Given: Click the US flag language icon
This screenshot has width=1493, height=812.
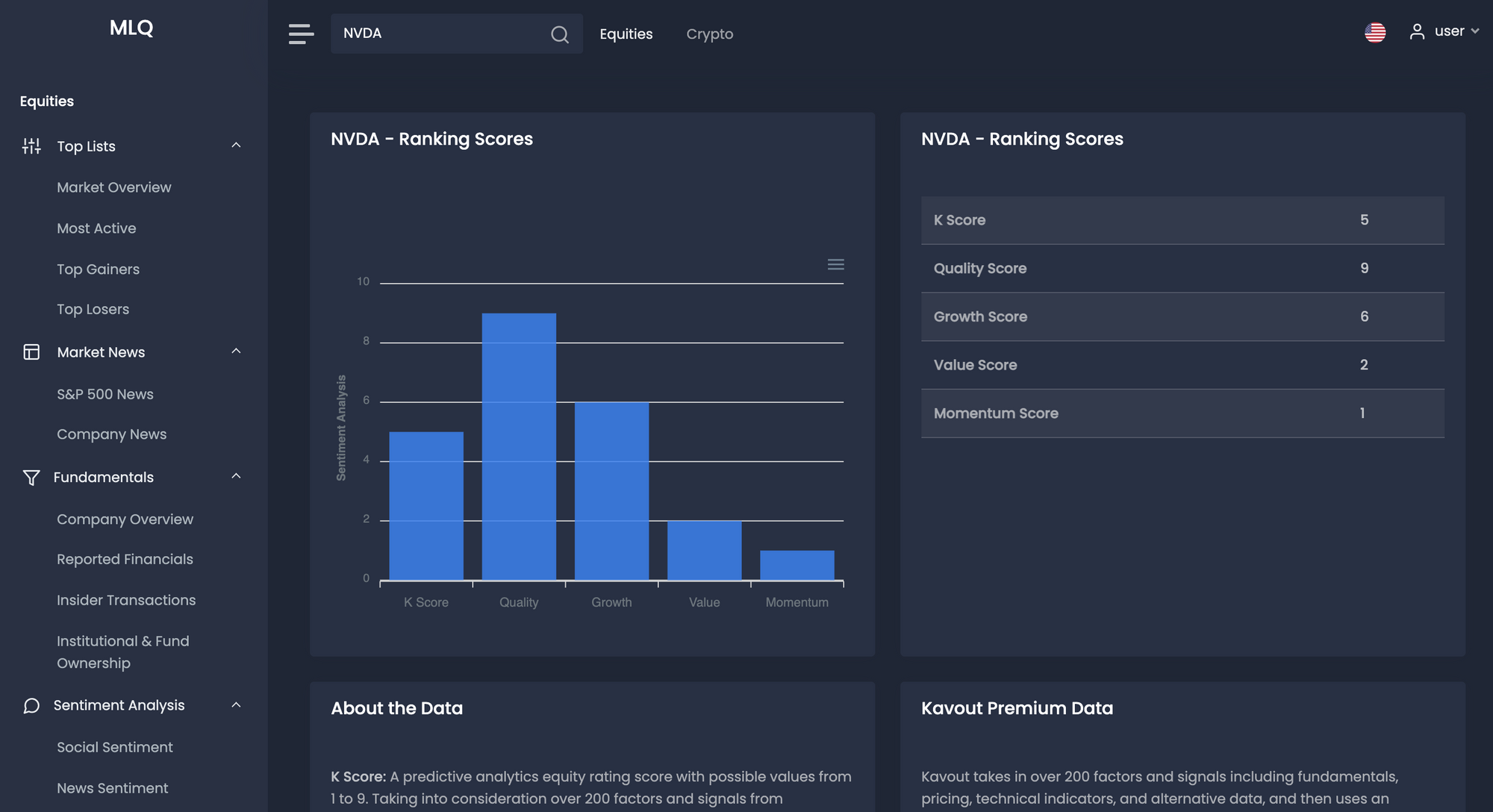Looking at the screenshot, I should 1374,33.
